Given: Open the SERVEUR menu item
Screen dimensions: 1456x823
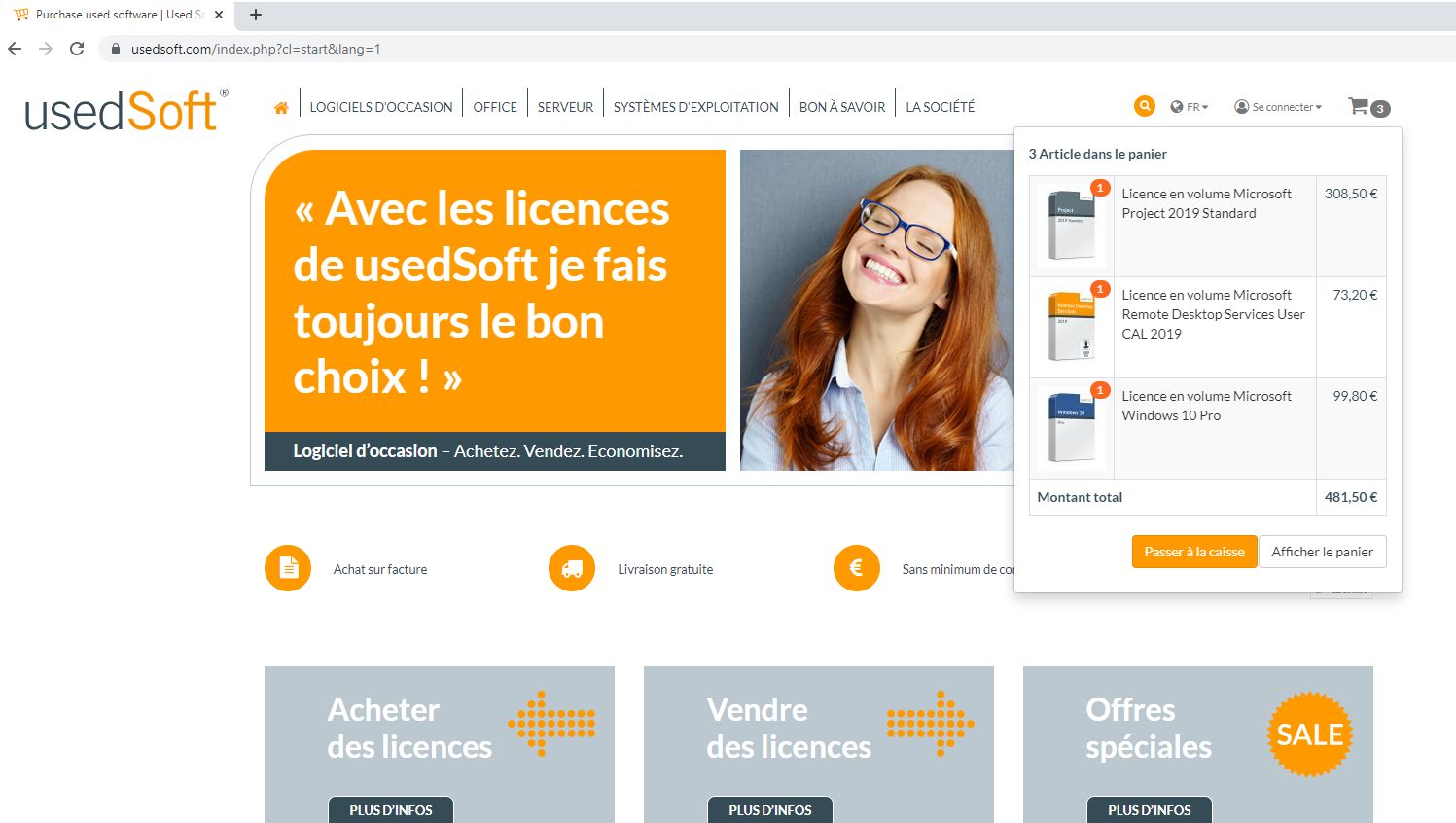Looking at the screenshot, I should click(565, 107).
